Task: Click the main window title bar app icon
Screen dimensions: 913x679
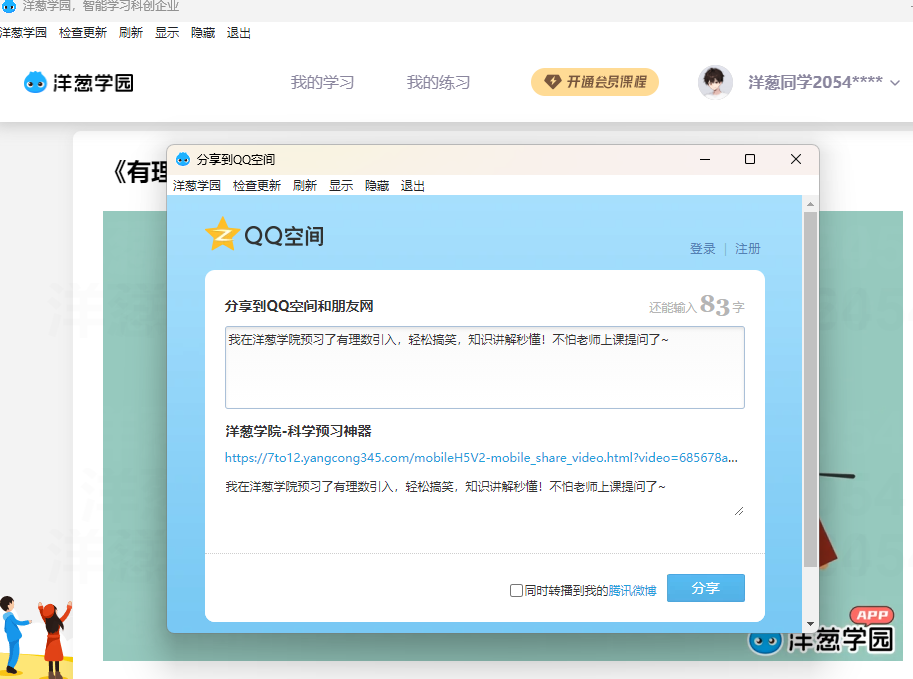Action: [x=9, y=6]
